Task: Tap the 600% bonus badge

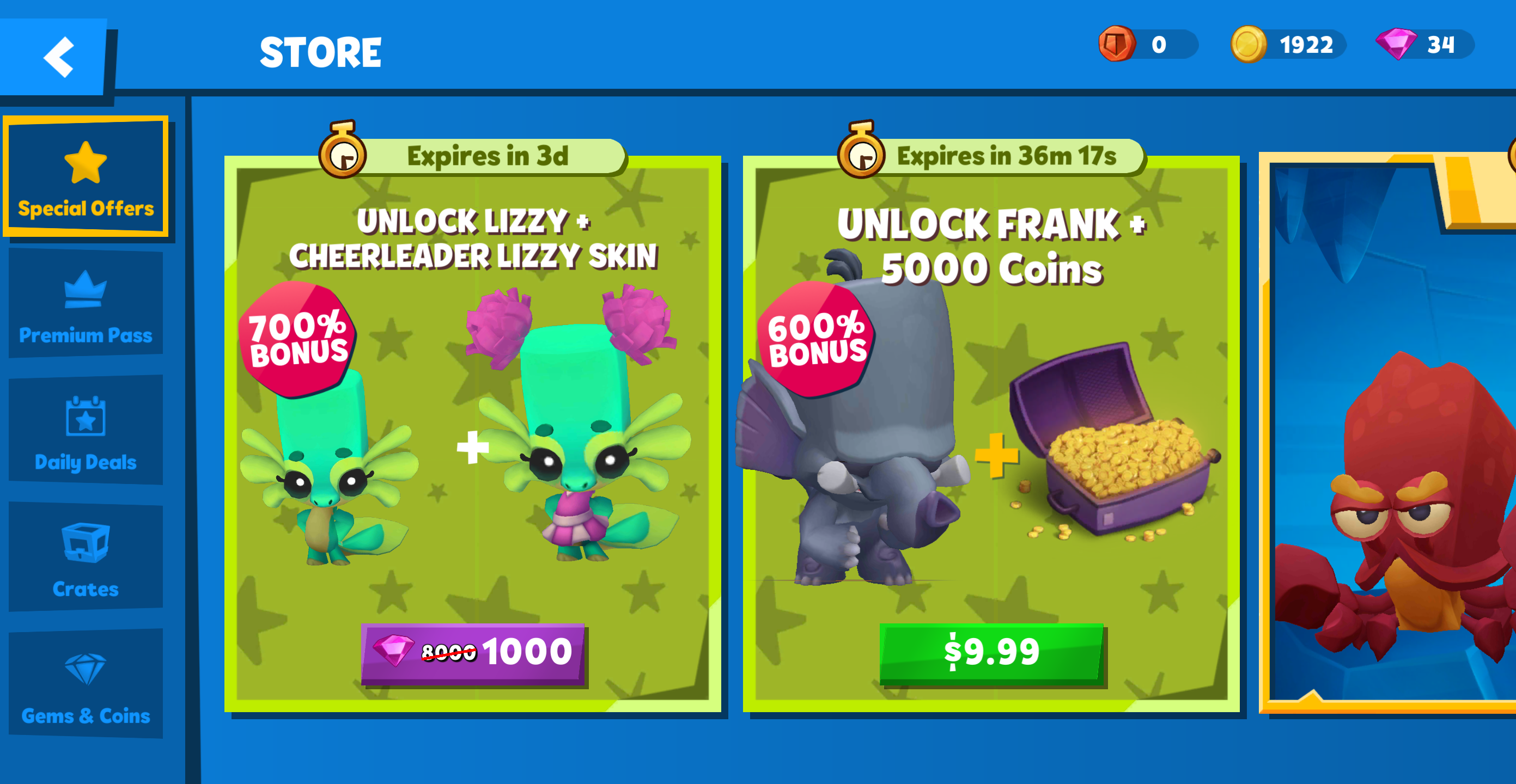Action: tap(815, 339)
